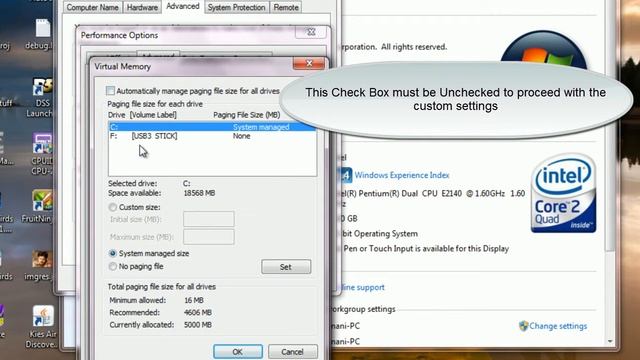
Task: Open the online support link
Action: point(362,287)
